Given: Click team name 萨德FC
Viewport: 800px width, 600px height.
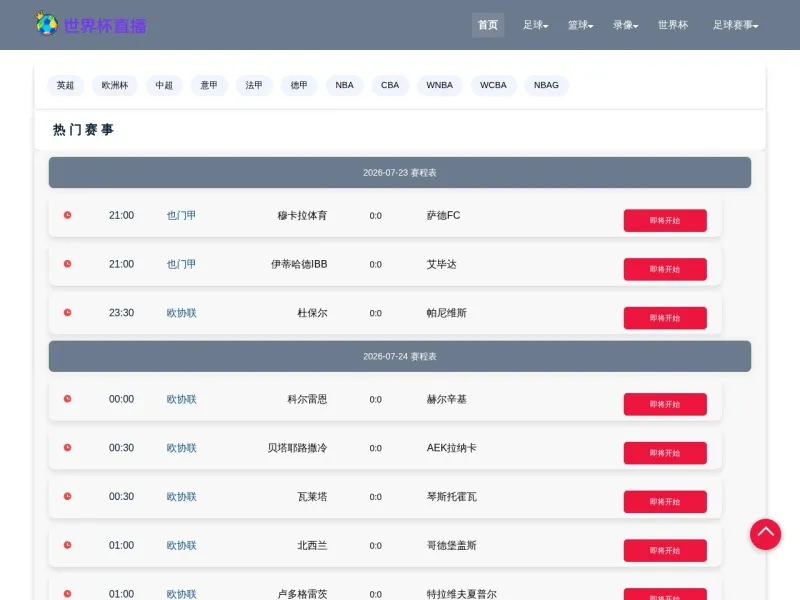Looking at the screenshot, I should click(443, 215).
